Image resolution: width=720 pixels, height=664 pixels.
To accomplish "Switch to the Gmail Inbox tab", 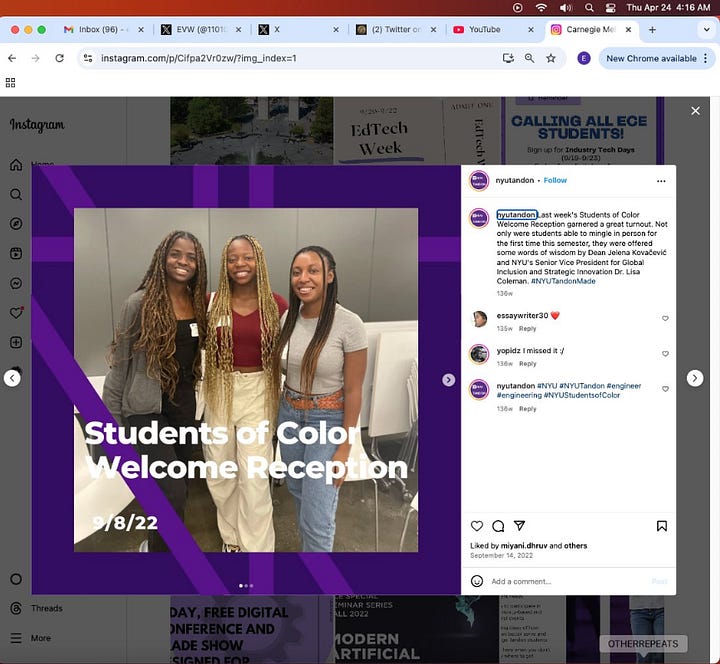I will point(103,29).
